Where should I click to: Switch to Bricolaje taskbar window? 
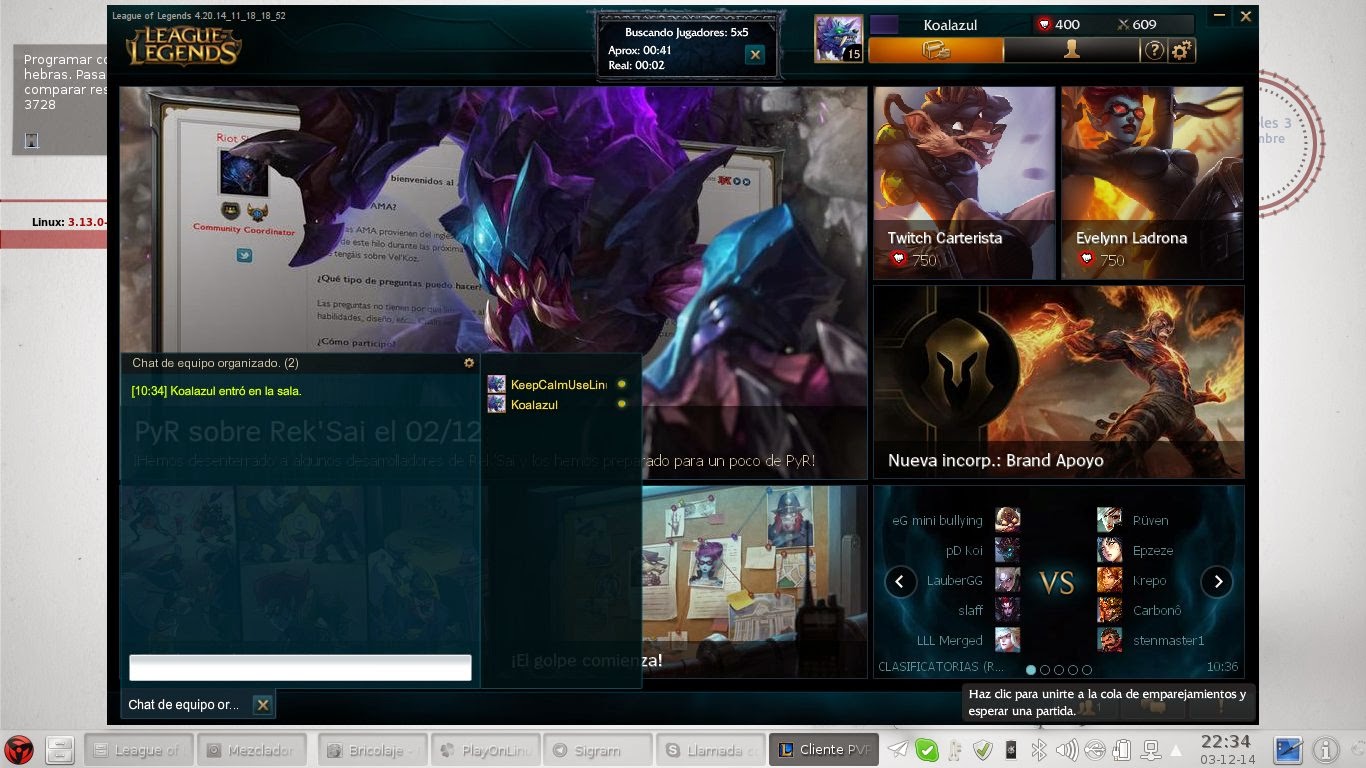pos(373,749)
